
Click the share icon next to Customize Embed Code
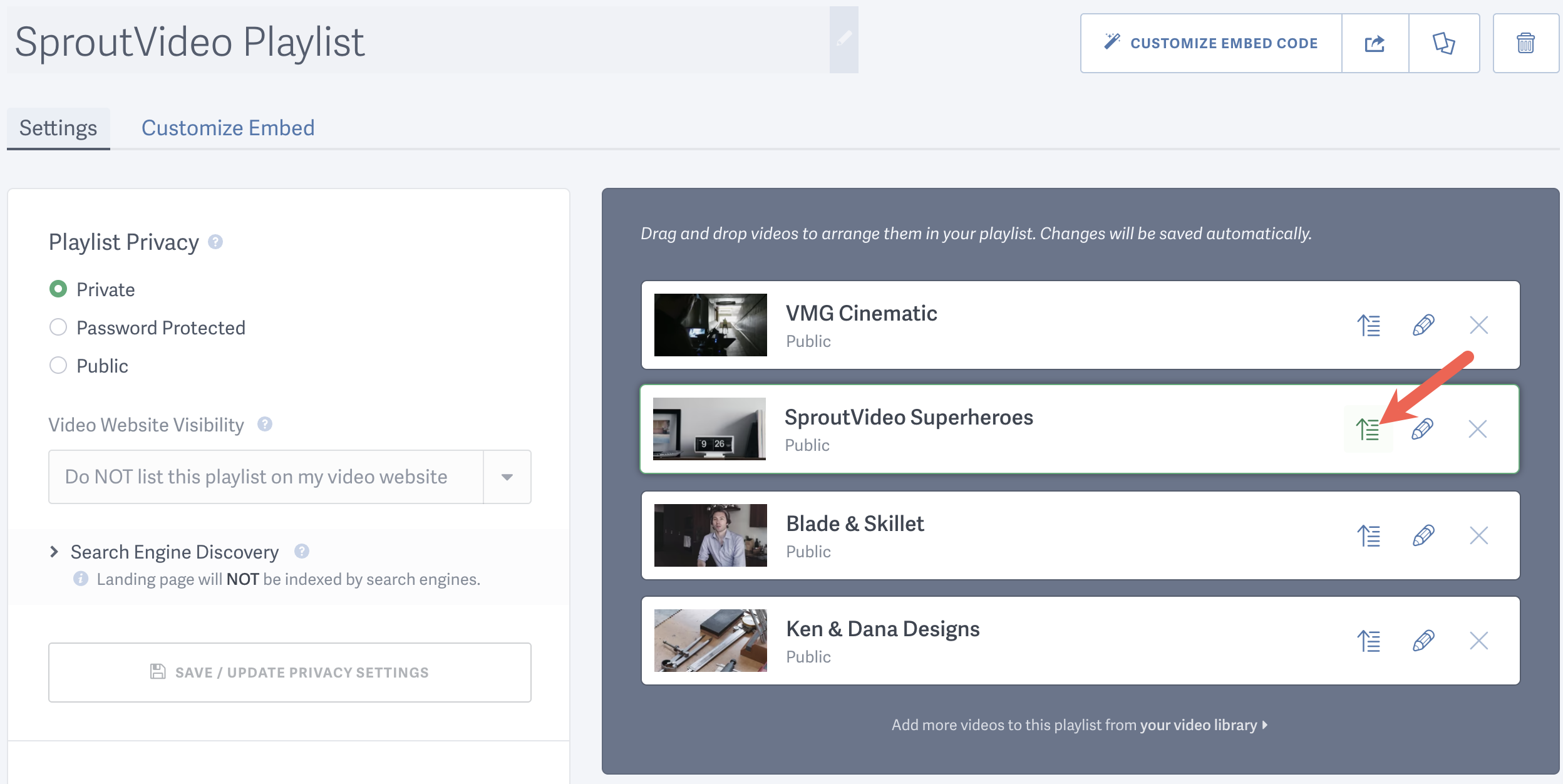pyautogui.click(x=1375, y=43)
